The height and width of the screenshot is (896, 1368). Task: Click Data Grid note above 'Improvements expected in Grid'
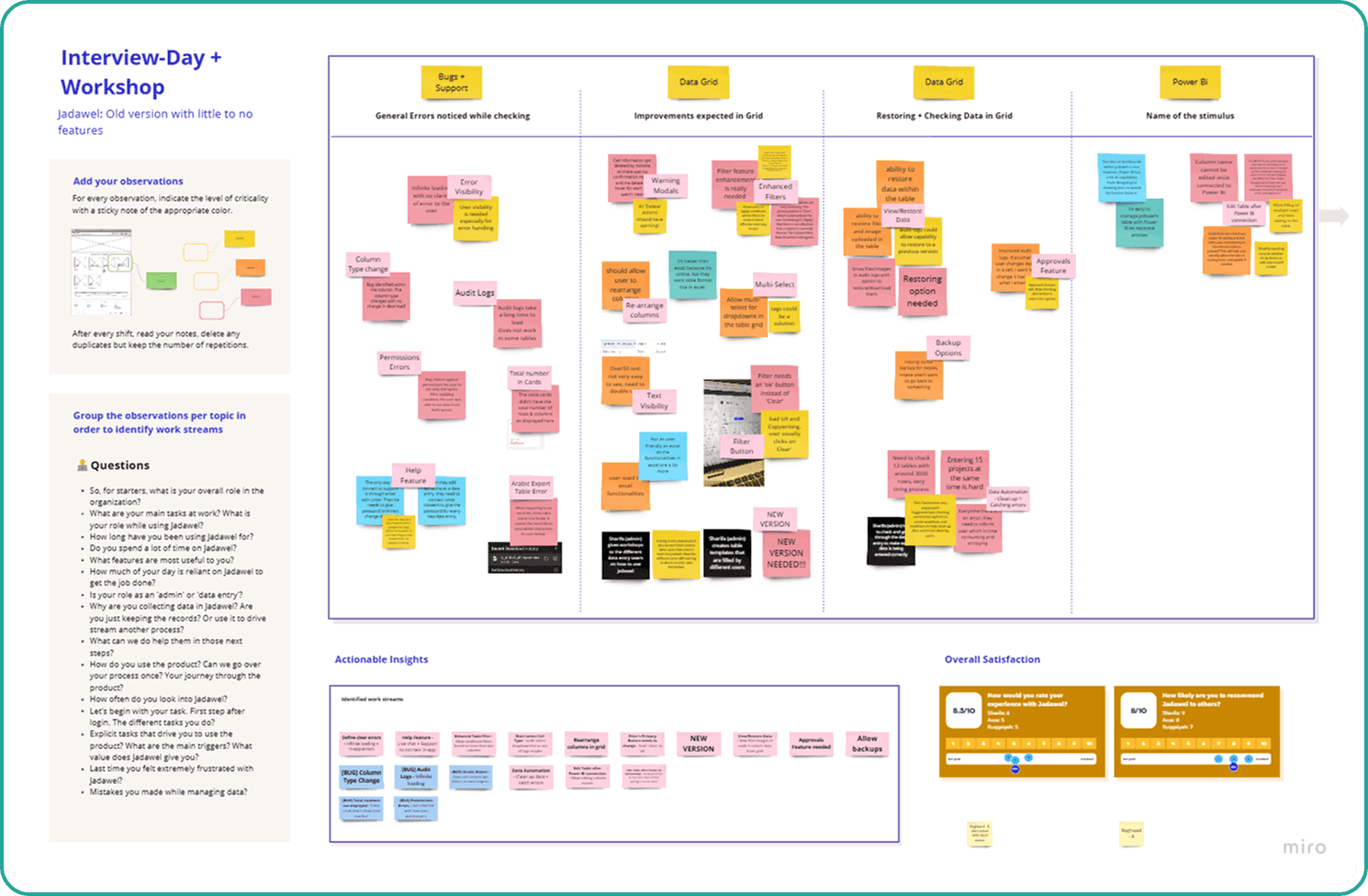point(698,82)
